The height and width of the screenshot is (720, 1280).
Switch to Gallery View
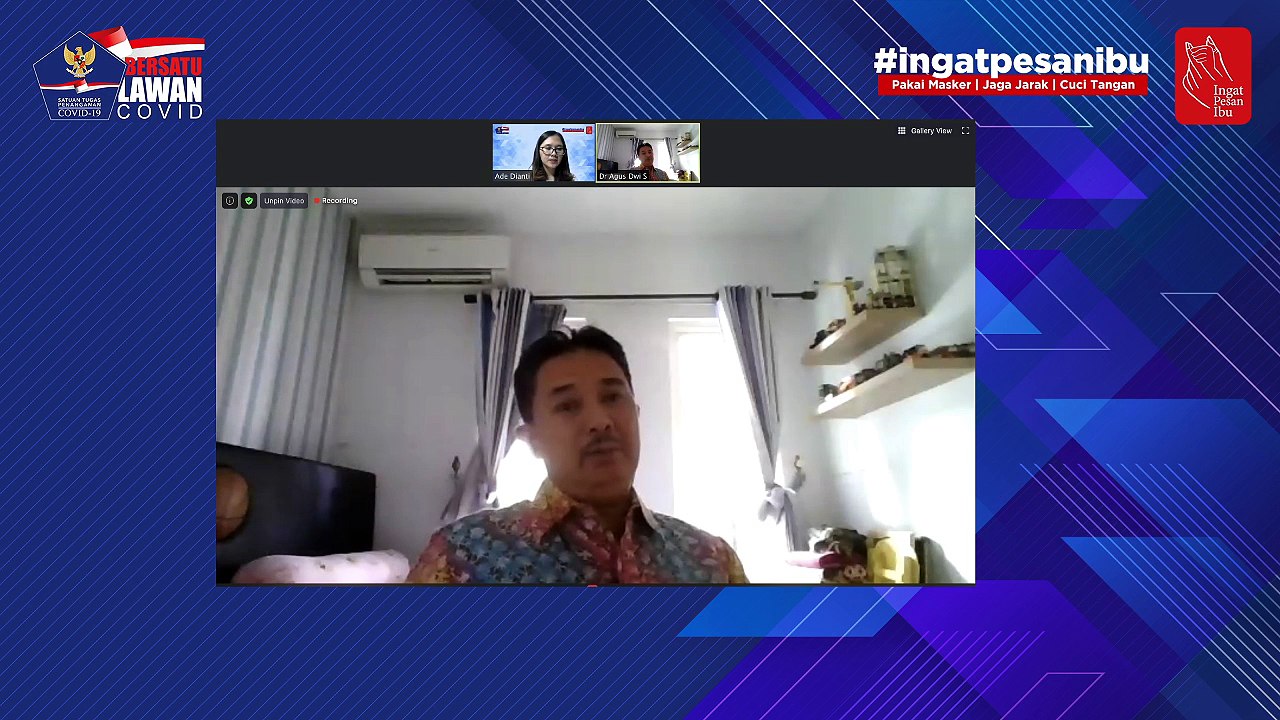click(x=924, y=131)
